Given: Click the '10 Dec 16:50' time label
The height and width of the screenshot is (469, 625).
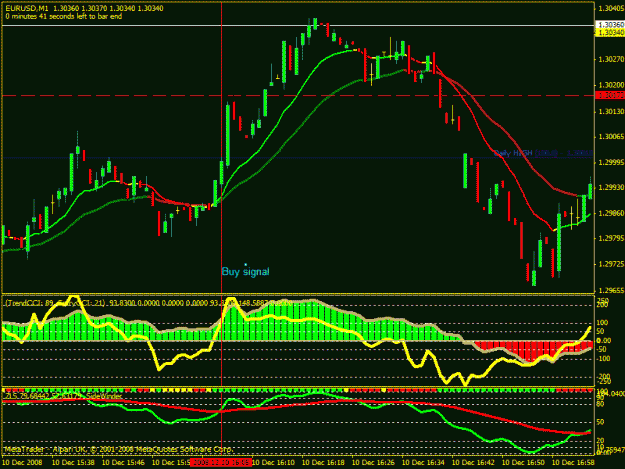Looking at the screenshot, I should click(523, 463).
